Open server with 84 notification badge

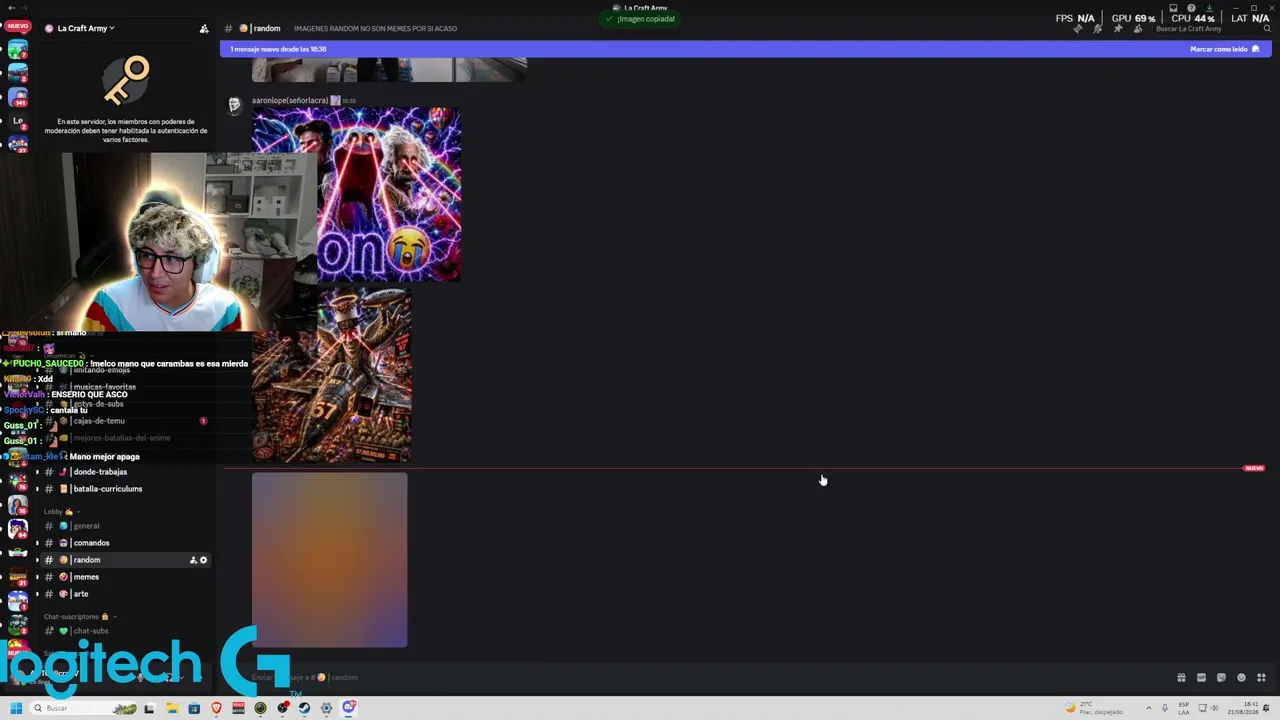click(x=18, y=529)
